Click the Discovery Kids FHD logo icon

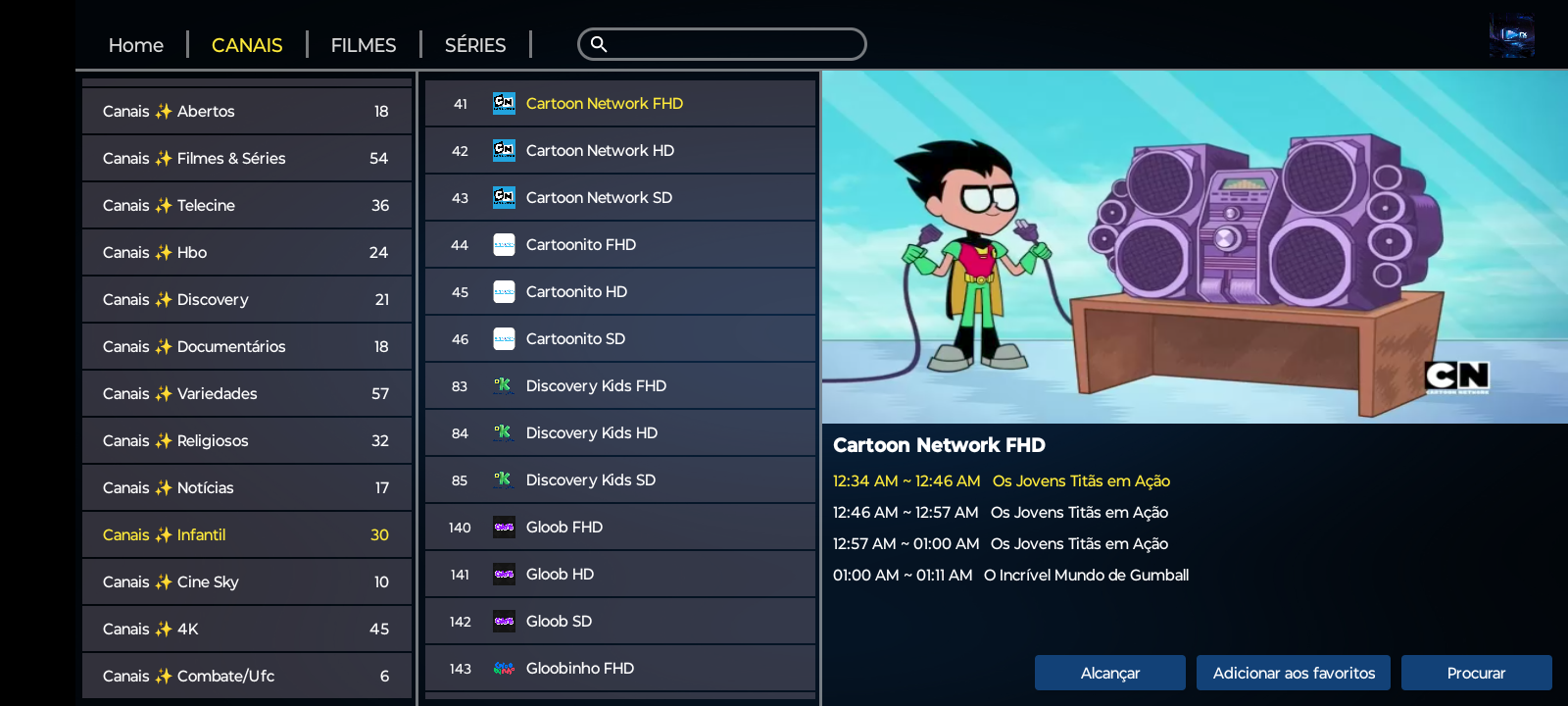point(504,385)
